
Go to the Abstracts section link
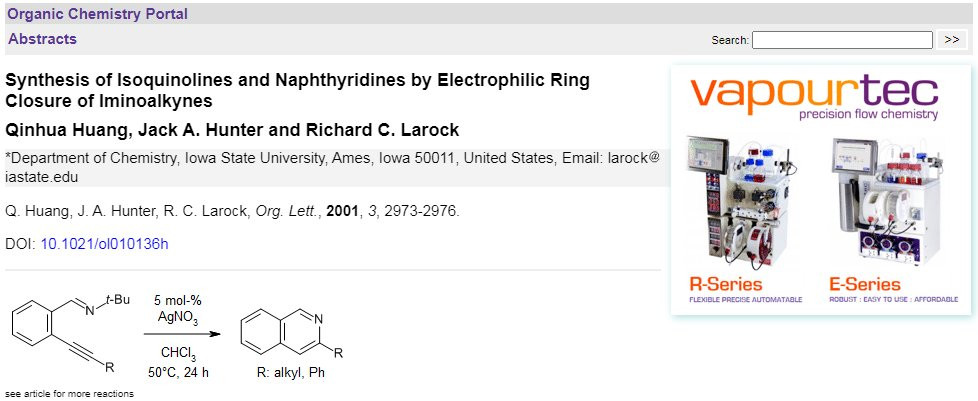[x=42, y=39]
